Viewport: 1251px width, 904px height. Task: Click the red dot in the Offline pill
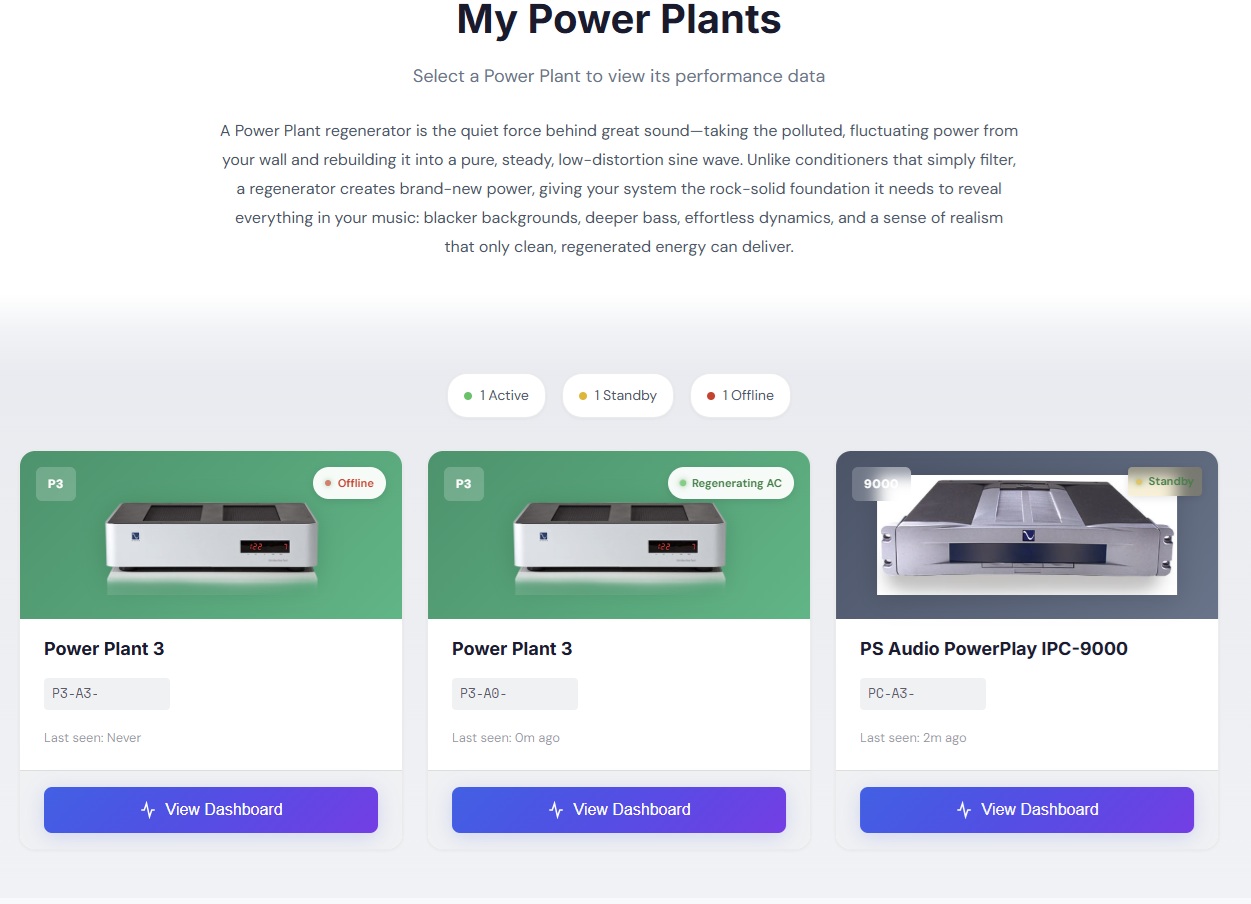[711, 396]
